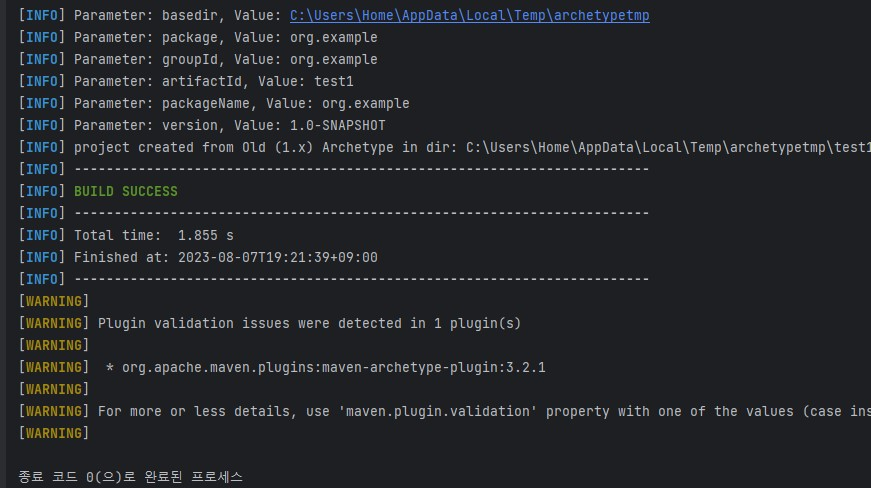Click the BUILD SUCCESS message text
871x488 pixels.
[x=126, y=192]
